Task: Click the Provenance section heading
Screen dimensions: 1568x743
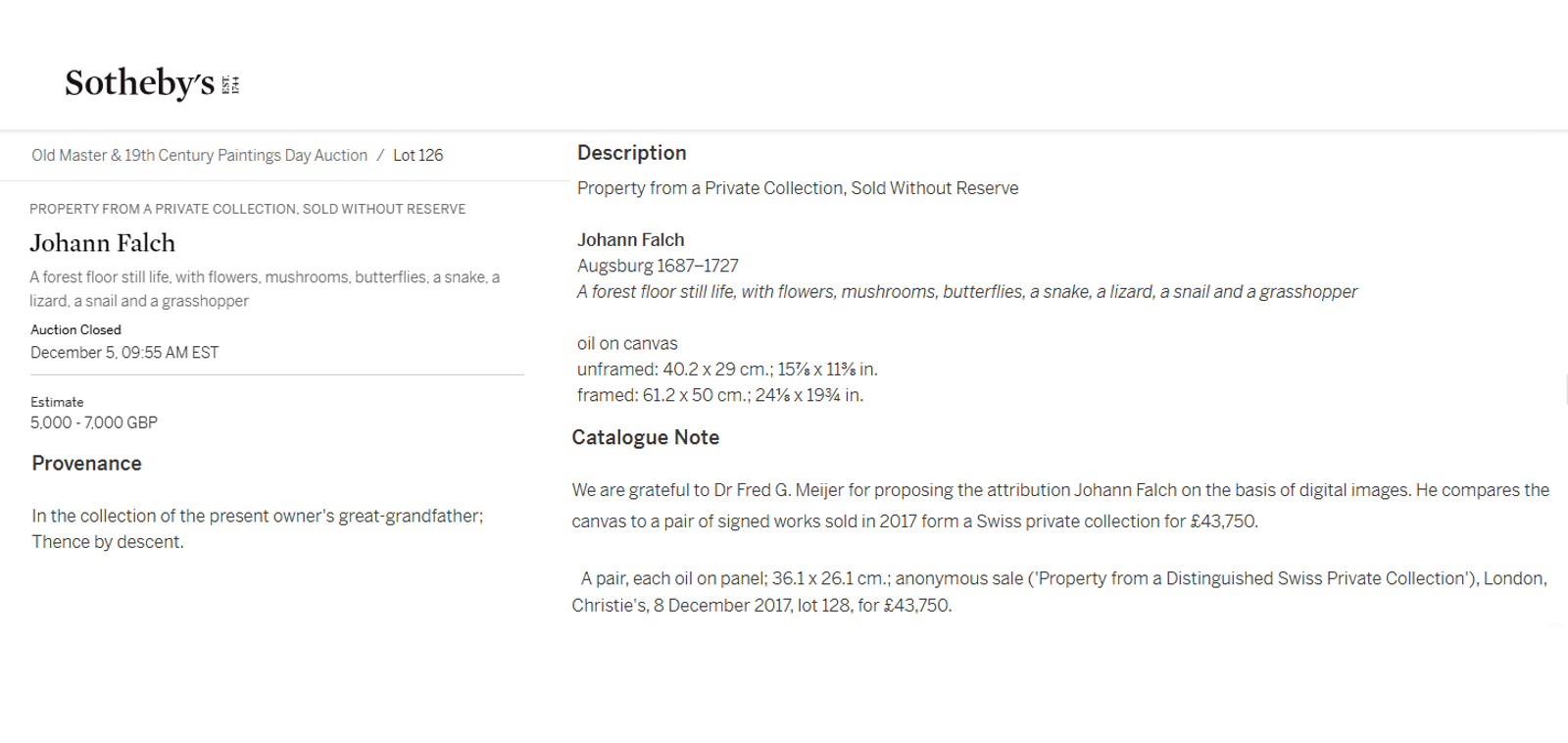Action: (86, 464)
